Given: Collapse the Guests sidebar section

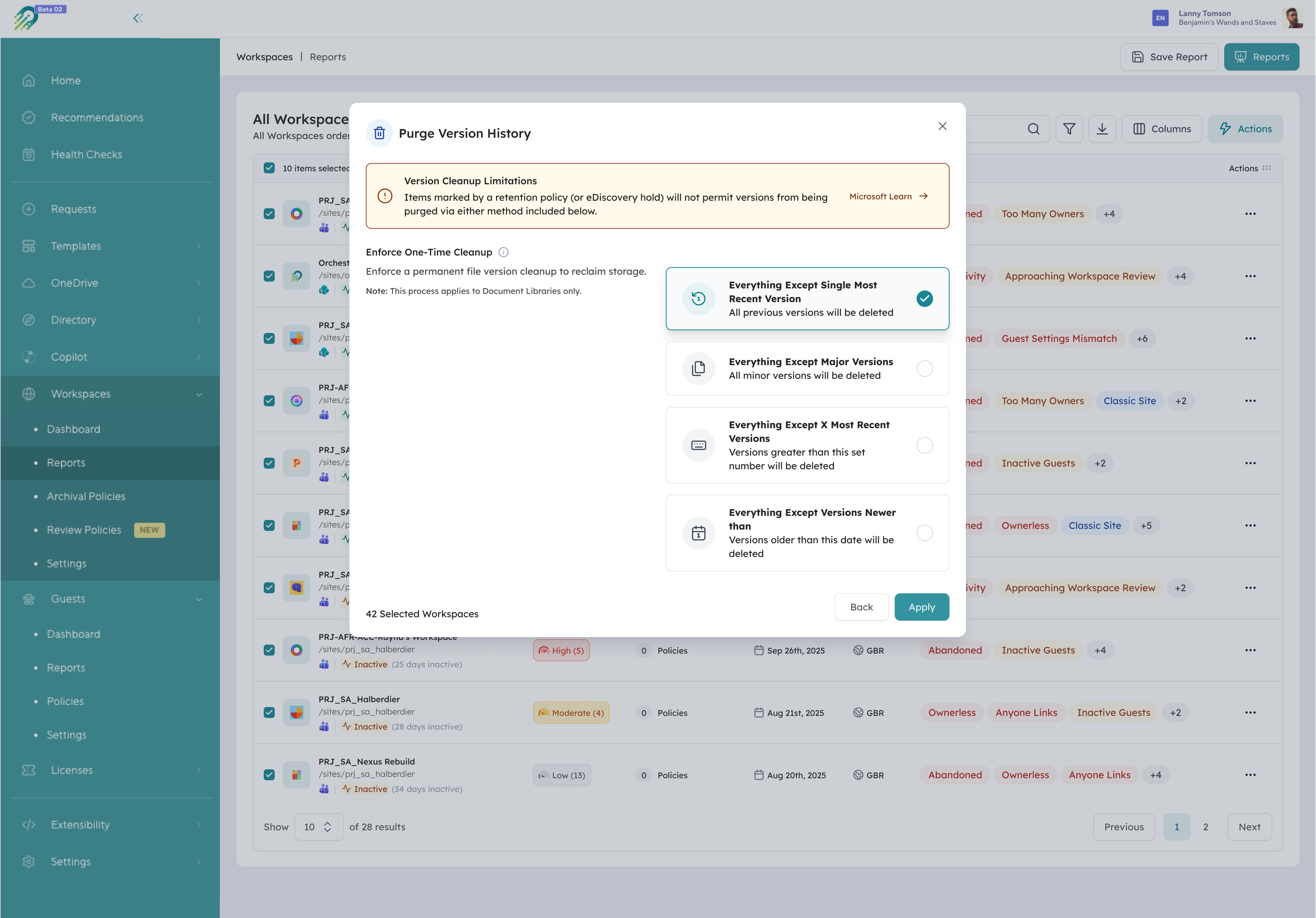Looking at the screenshot, I should tap(199, 599).
